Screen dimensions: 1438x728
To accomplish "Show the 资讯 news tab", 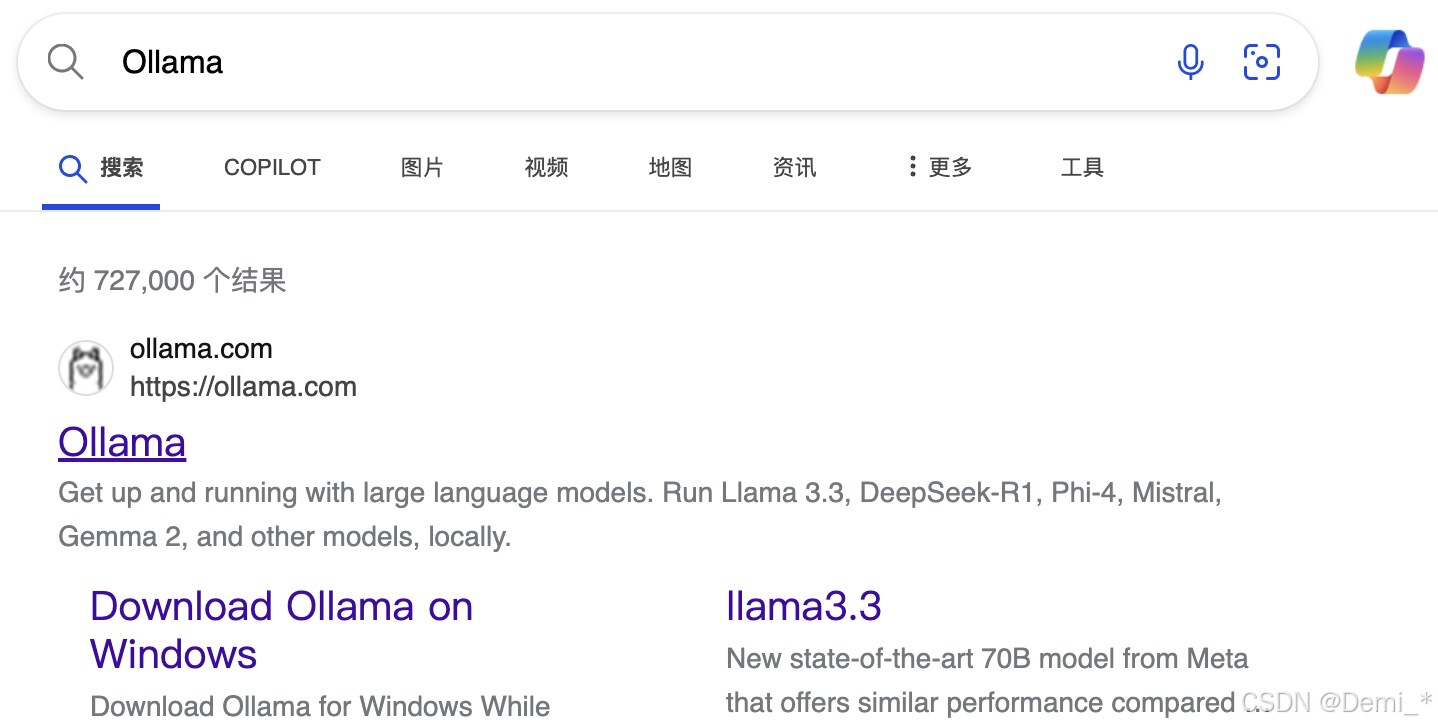I will tap(794, 168).
